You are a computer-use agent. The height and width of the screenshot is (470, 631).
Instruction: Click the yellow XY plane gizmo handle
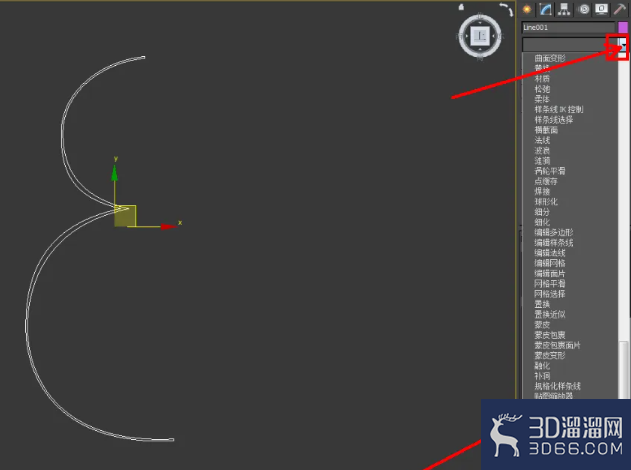tap(125, 216)
